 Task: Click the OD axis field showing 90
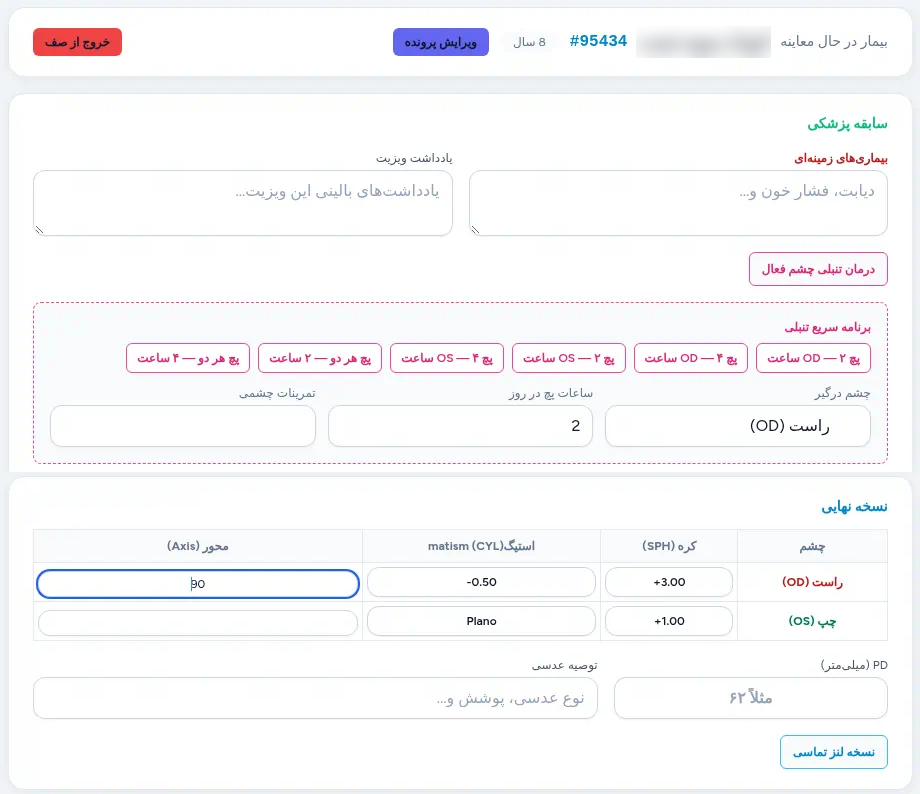(x=198, y=584)
